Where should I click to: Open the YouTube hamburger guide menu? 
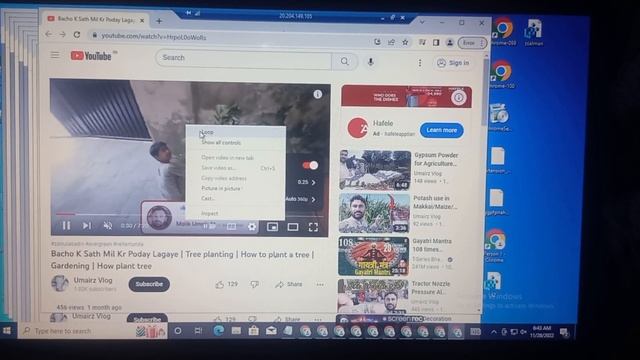(55, 55)
